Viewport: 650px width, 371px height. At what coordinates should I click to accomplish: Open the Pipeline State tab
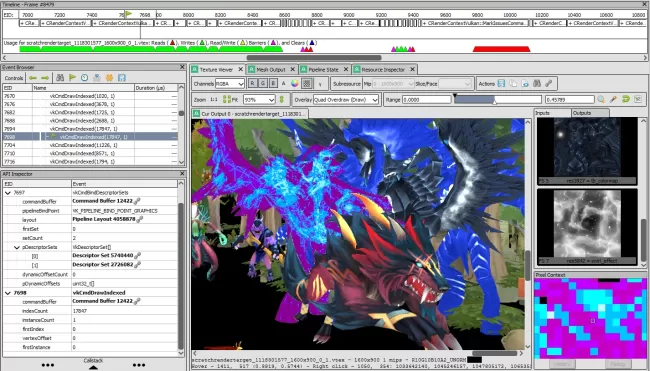point(323,70)
